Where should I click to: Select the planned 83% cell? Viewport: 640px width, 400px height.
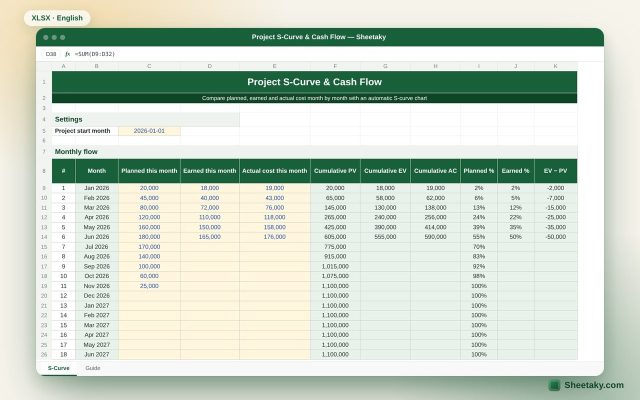pos(479,256)
